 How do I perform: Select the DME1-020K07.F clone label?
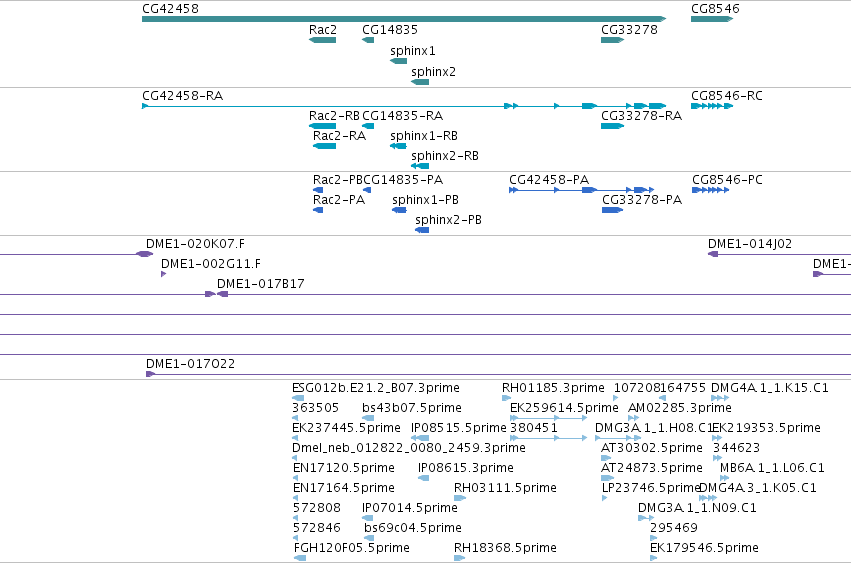pos(195,244)
